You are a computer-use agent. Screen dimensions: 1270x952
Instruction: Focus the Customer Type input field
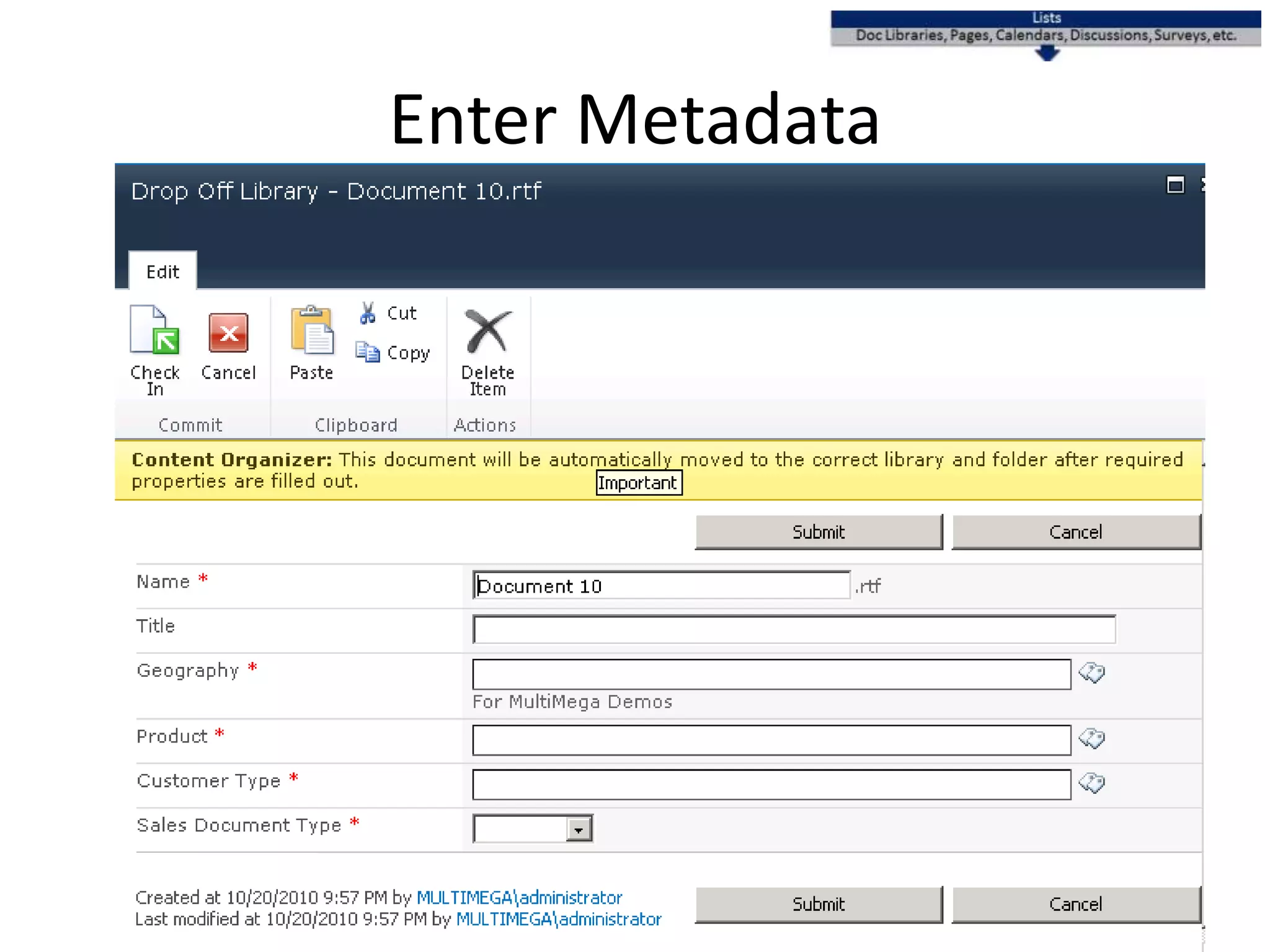771,785
